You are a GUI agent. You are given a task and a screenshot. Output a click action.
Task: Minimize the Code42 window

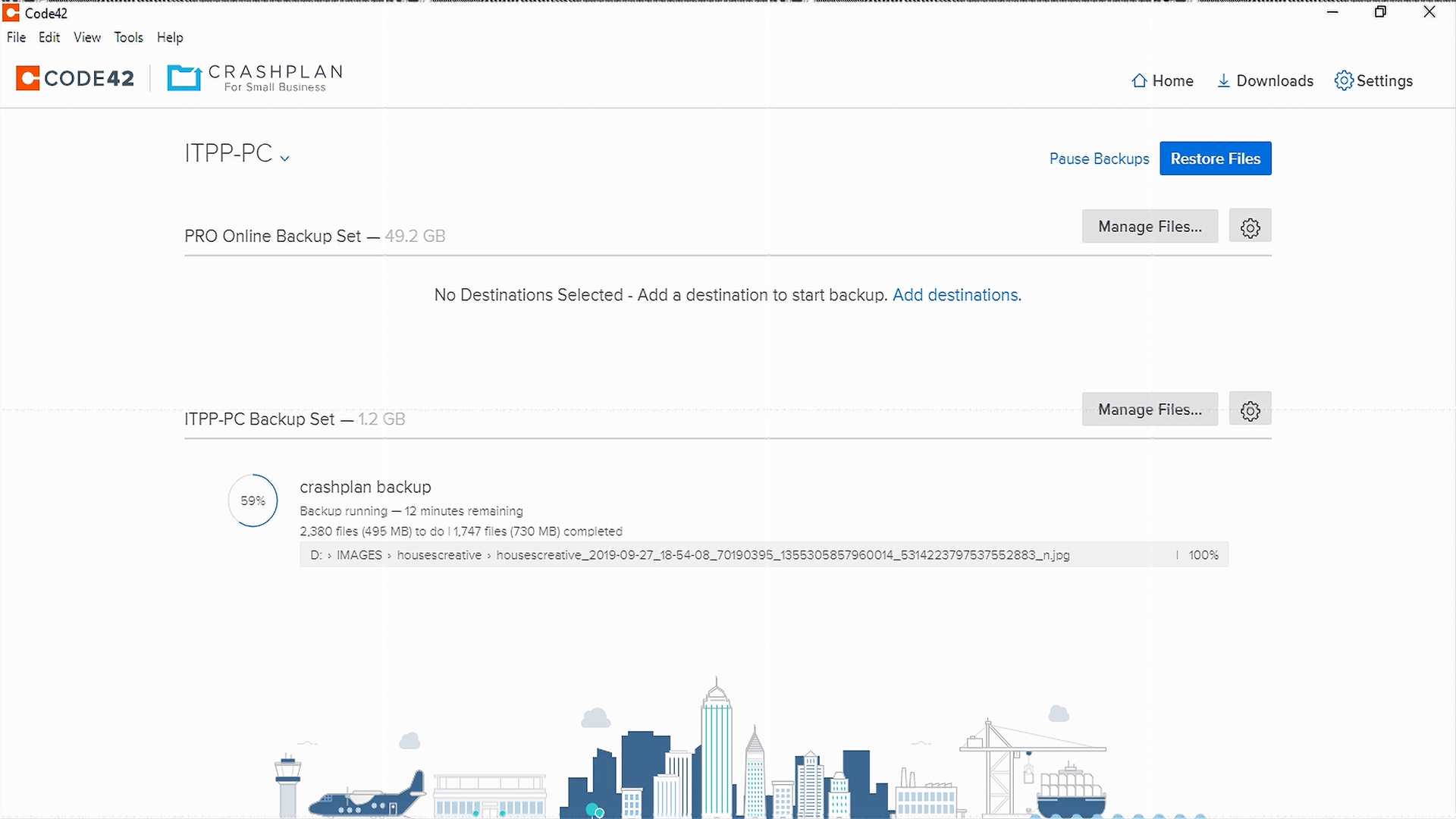(1332, 12)
